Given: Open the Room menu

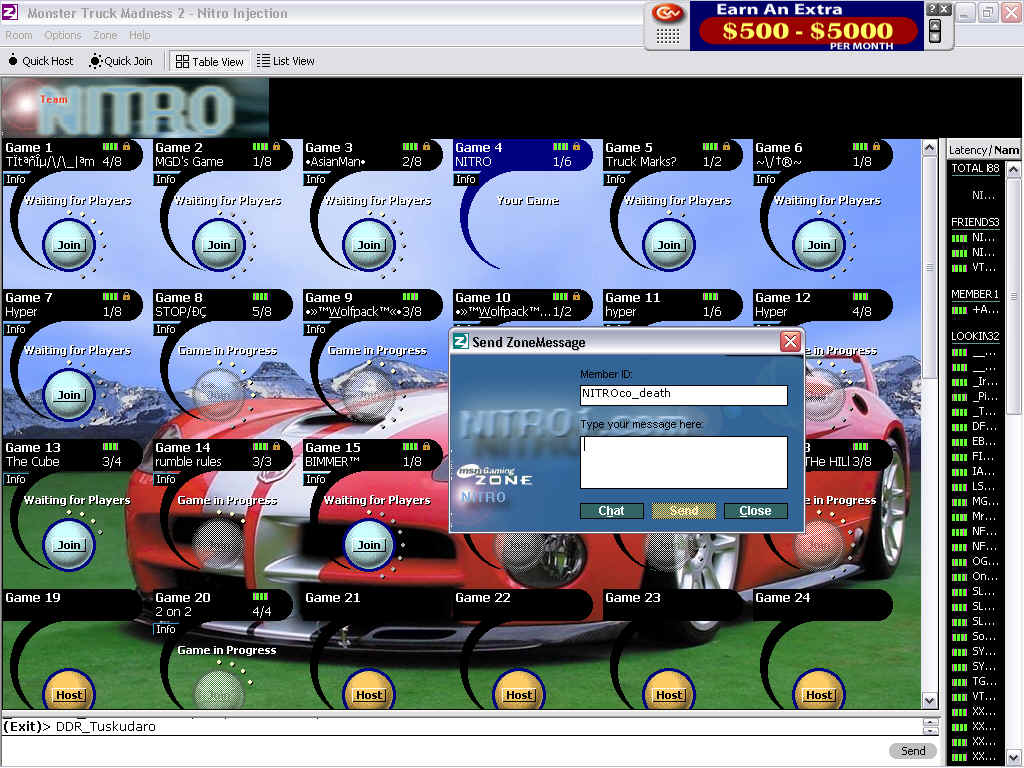Looking at the screenshot, I should [18, 35].
